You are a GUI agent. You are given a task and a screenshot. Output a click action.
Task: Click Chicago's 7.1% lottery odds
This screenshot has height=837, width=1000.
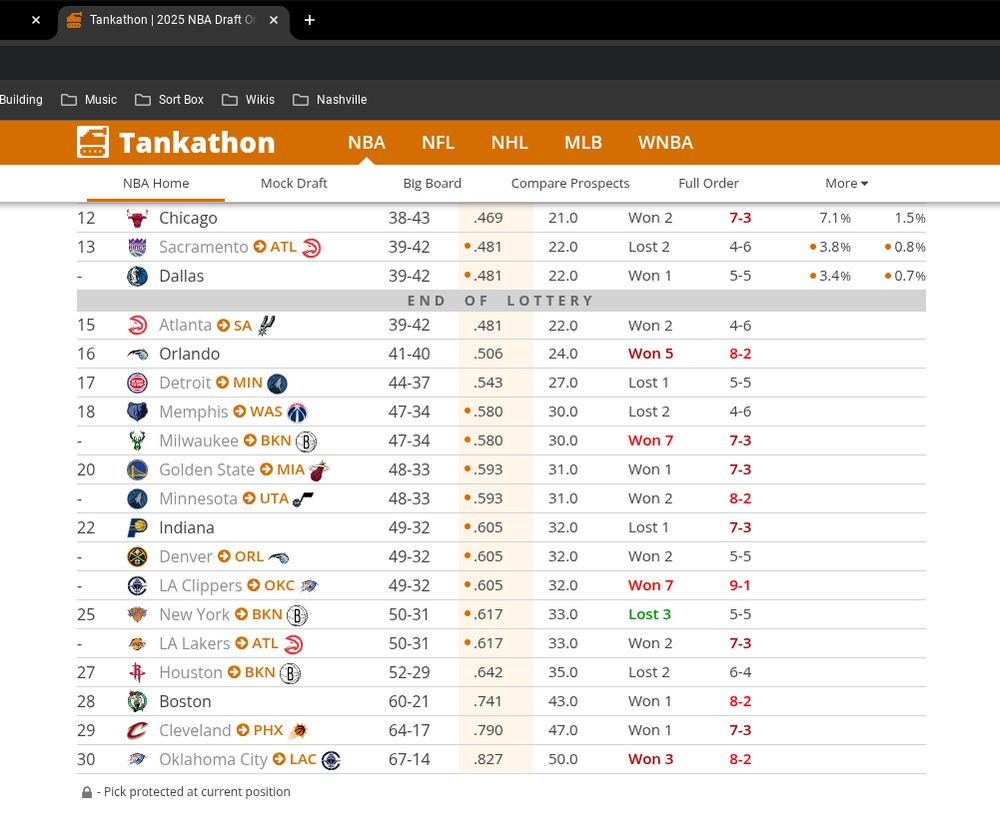pyautogui.click(x=835, y=218)
